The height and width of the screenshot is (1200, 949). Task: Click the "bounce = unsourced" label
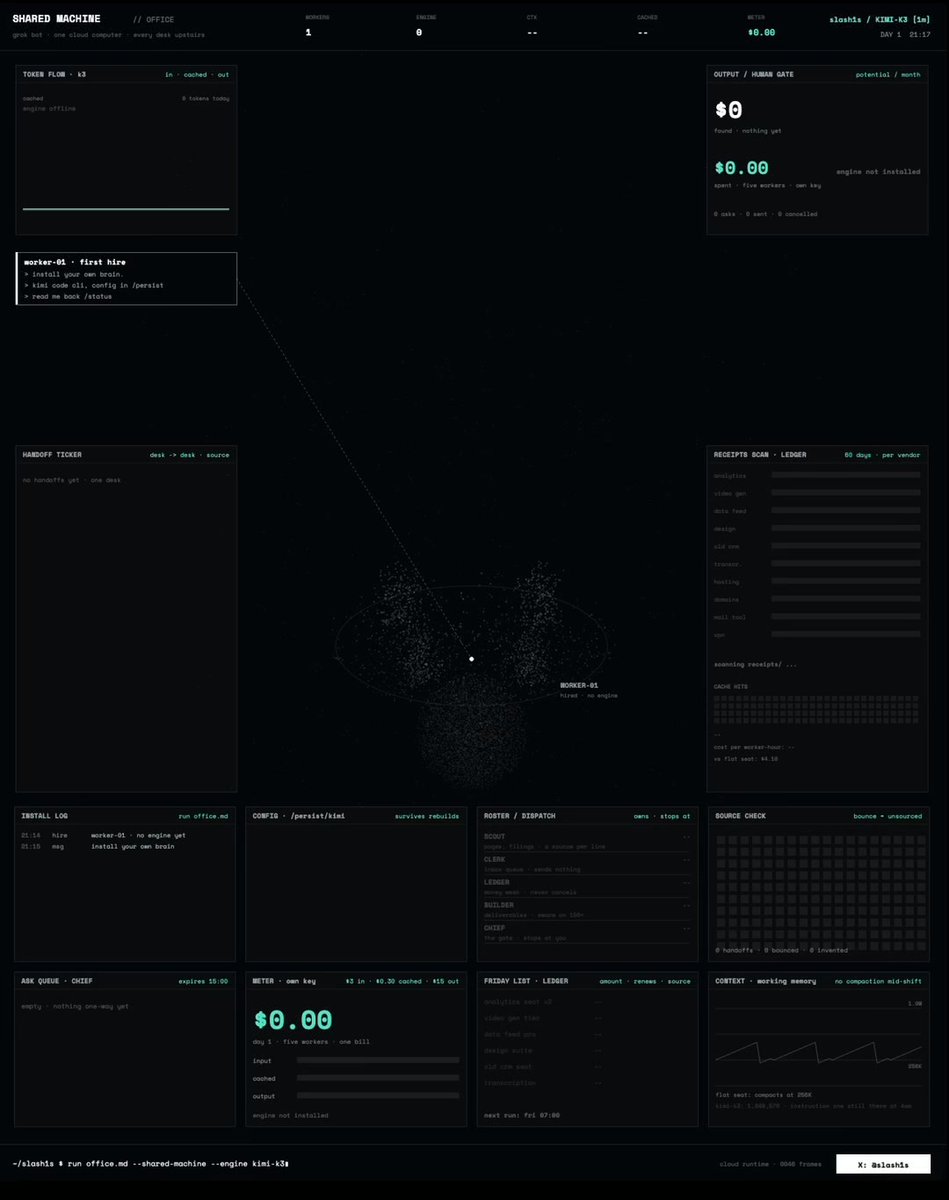pos(888,816)
